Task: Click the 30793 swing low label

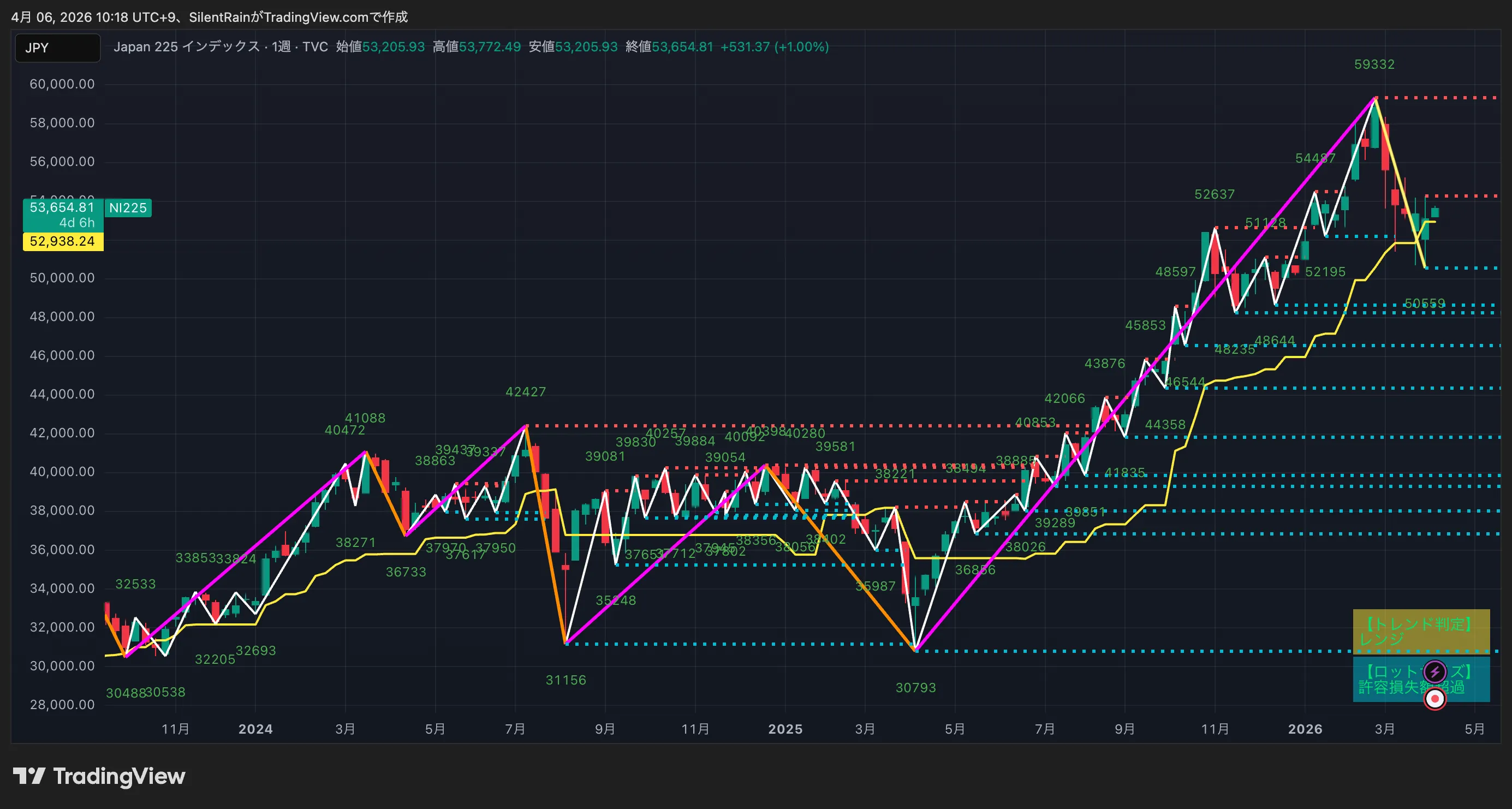Action: point(915,687)
